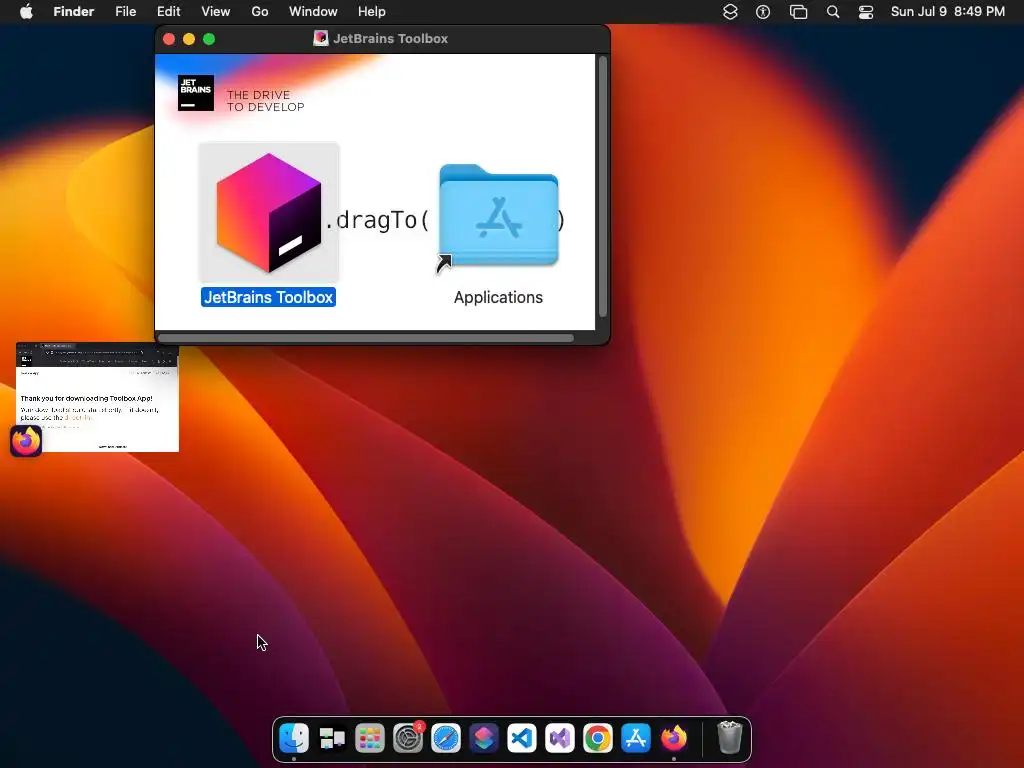Open the Firefox download page window thumbnail
This screenshot has height=768, width=1024.
tap(97, 396)
